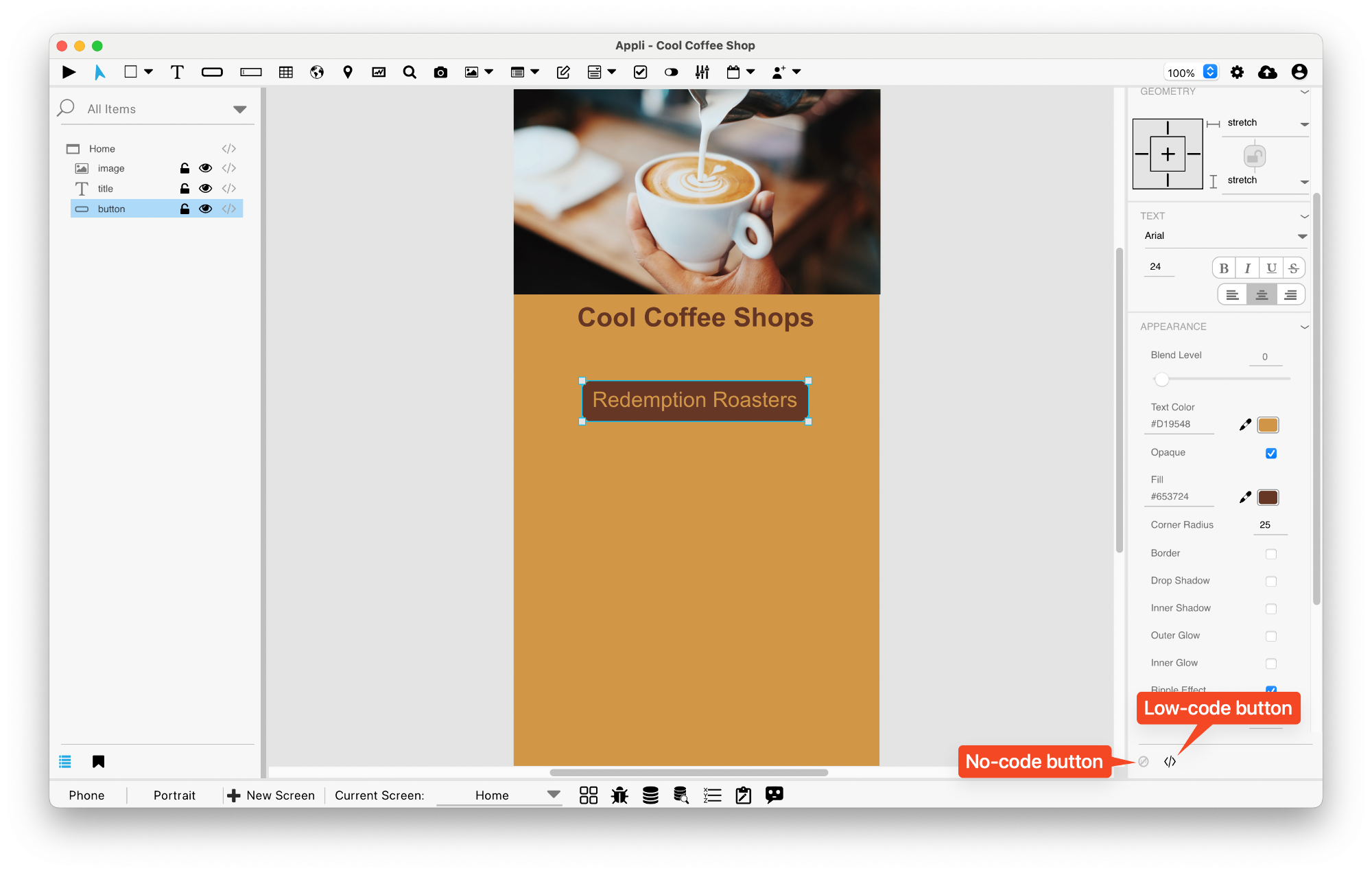Collapse the APPEARANCE section
1372x873 pixels.
(x=1304, y=327)
